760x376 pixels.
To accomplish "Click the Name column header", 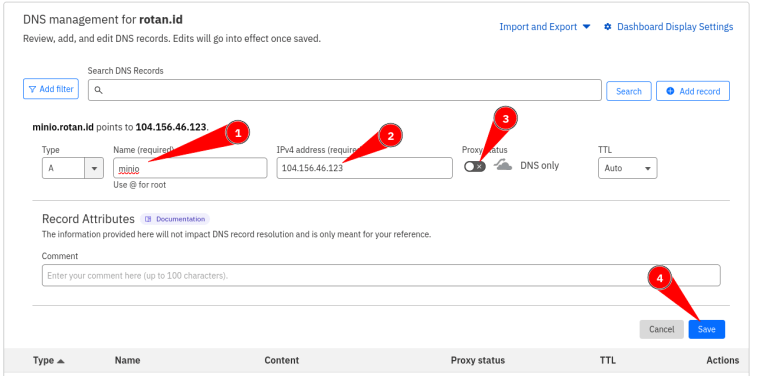I will [x=127, y=360].
